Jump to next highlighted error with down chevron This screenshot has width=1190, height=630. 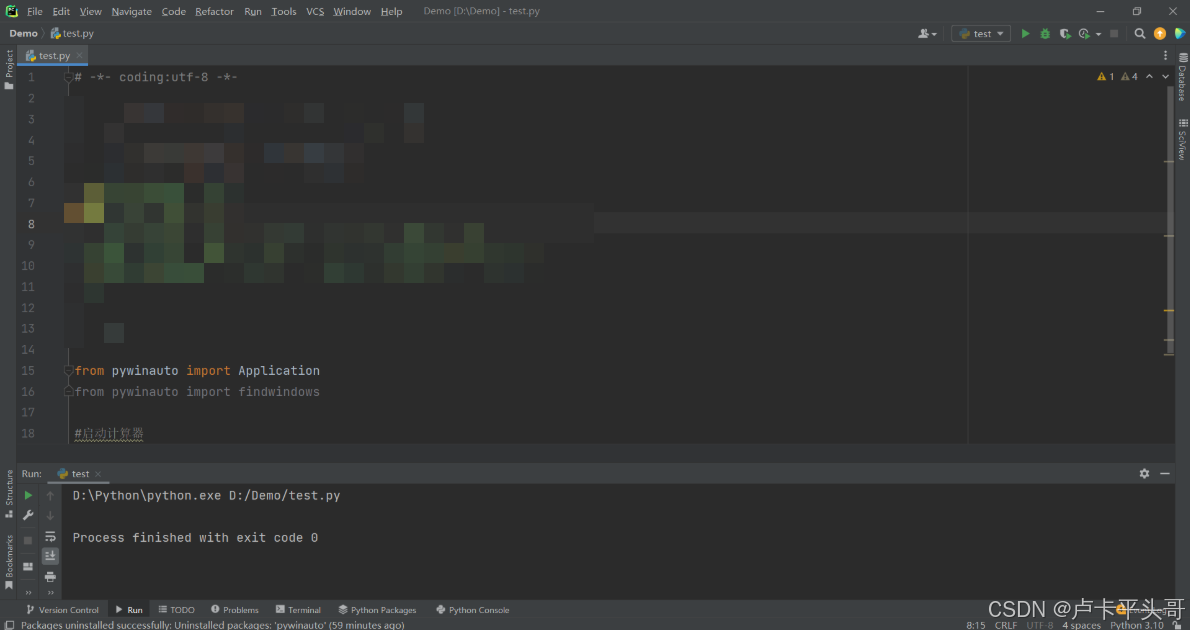click(1166, 77)
